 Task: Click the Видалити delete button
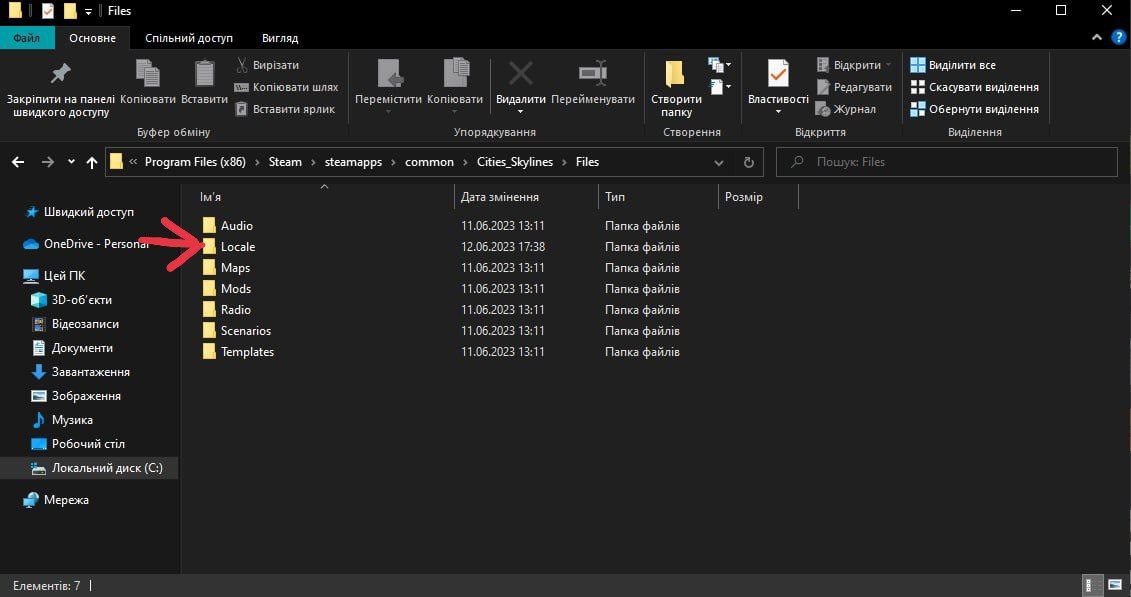click(520, 87)
